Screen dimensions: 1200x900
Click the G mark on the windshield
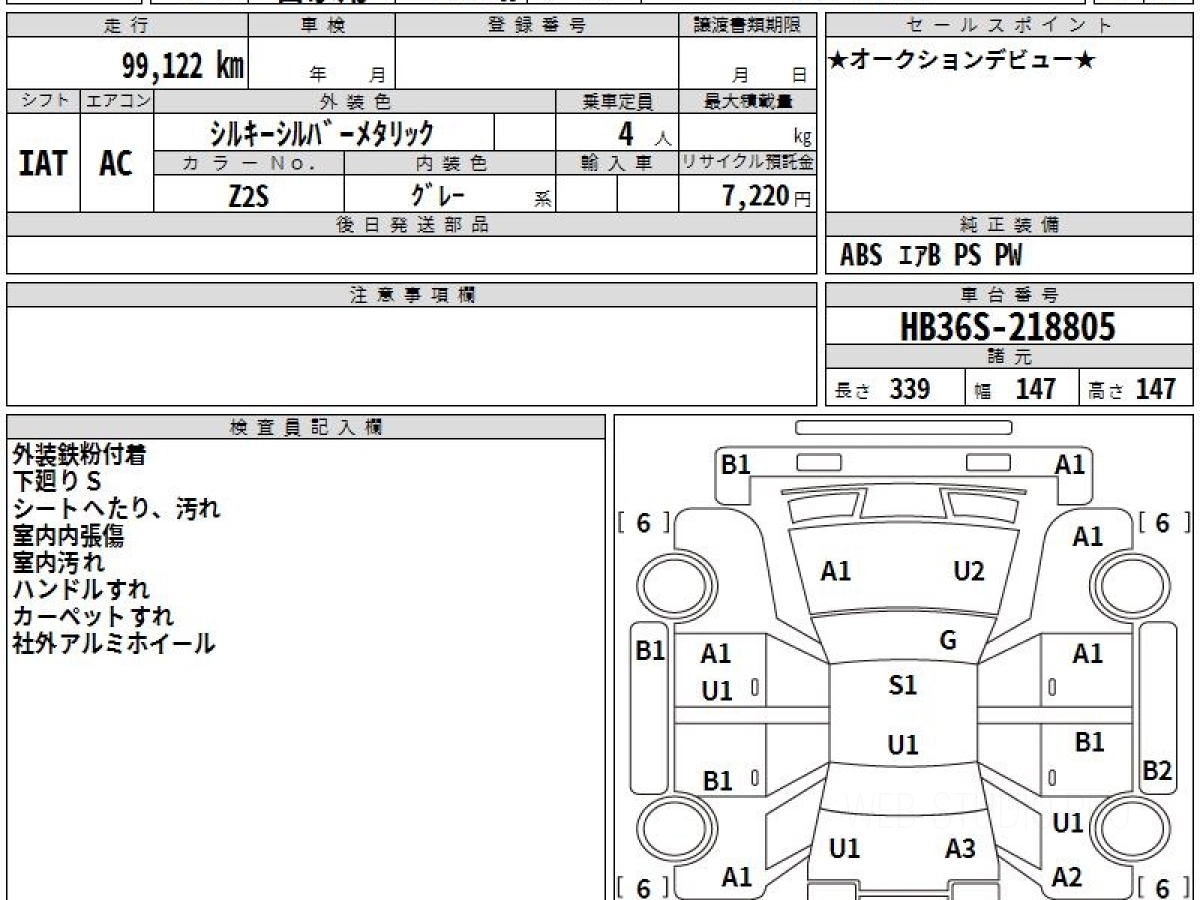tap(948, 641)
